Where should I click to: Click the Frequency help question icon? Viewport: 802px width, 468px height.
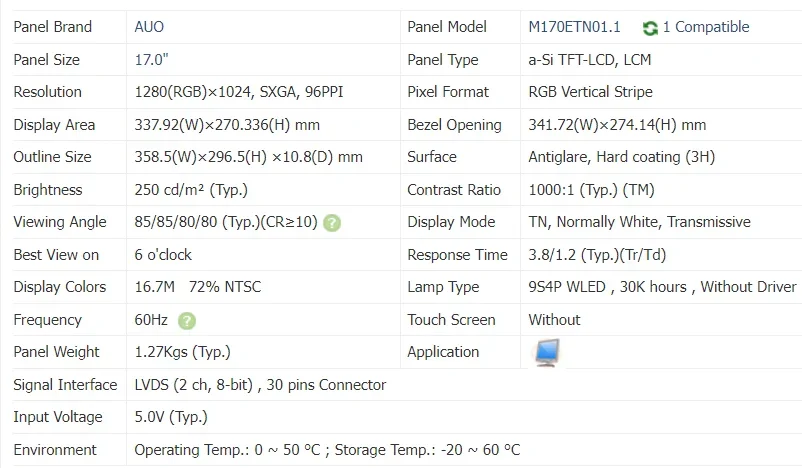point(187,321)
